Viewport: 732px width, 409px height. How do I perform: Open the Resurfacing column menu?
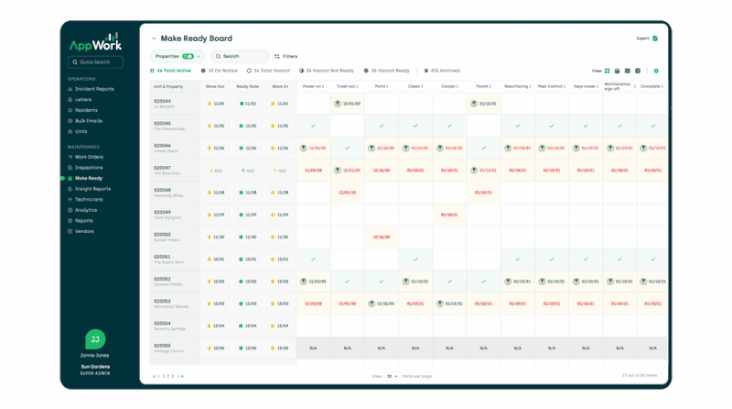click(531, 86)
